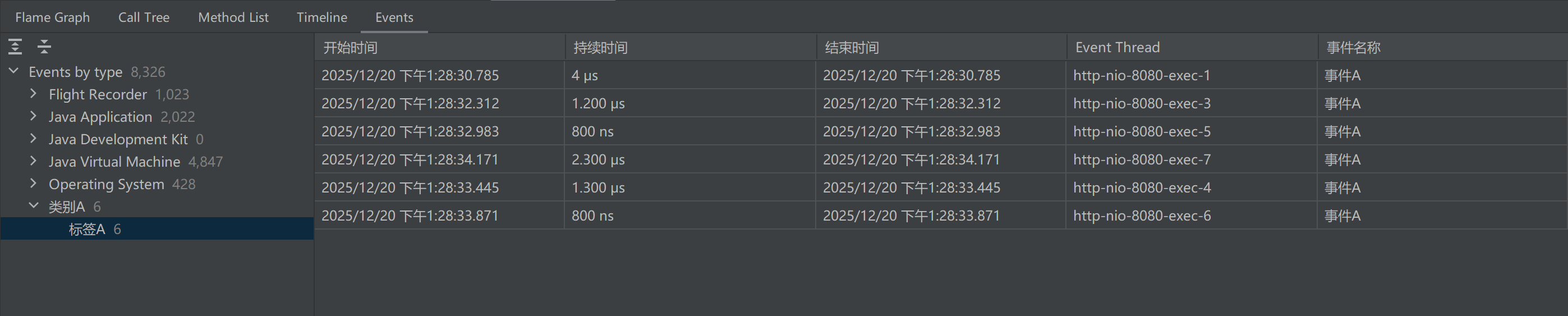Expand the Java Virtual Machine category
Viewport: 1568px width, 316px height.
tap(34, 161)
